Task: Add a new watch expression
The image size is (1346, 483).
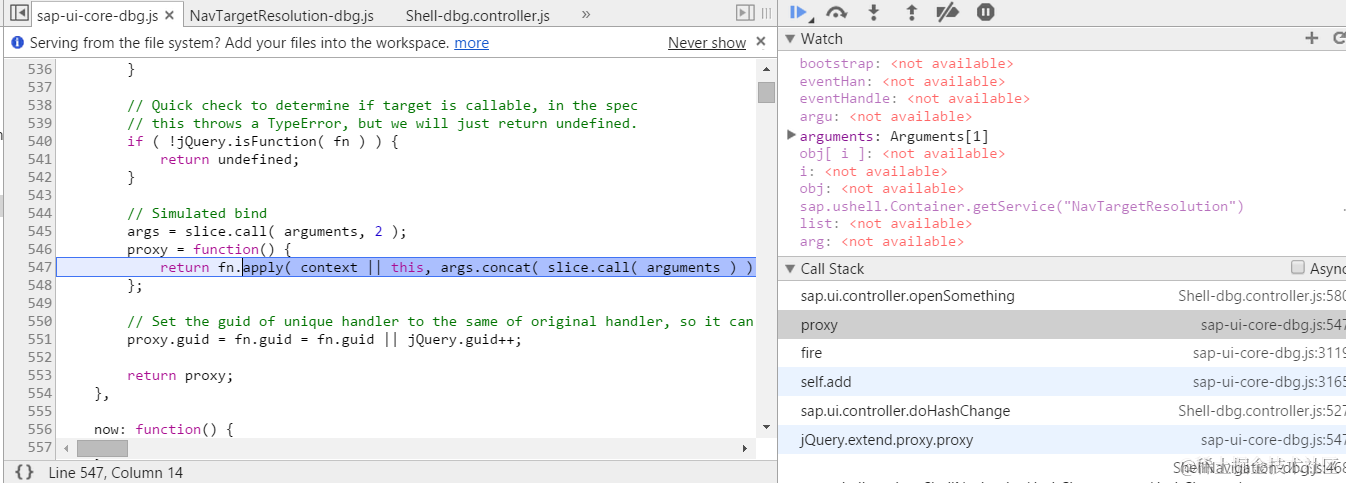Action: [1312, 38]
